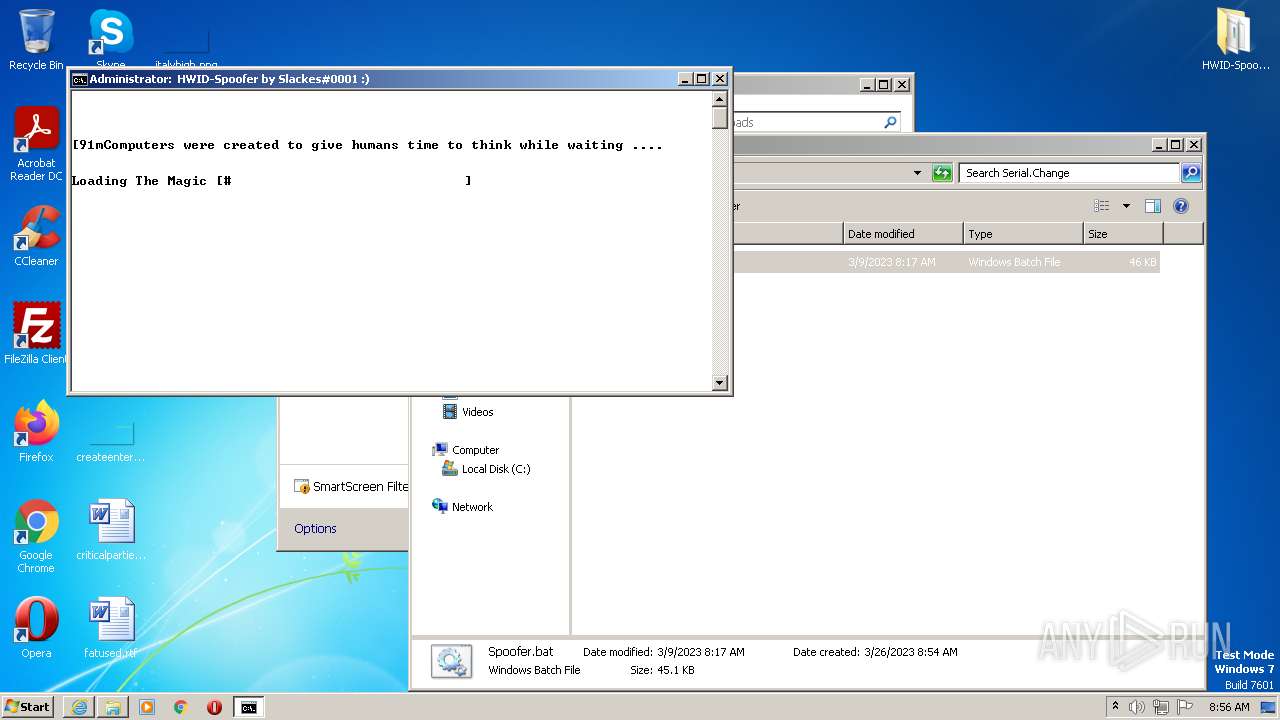Open the address bar history dropdown

coord(917,173)
